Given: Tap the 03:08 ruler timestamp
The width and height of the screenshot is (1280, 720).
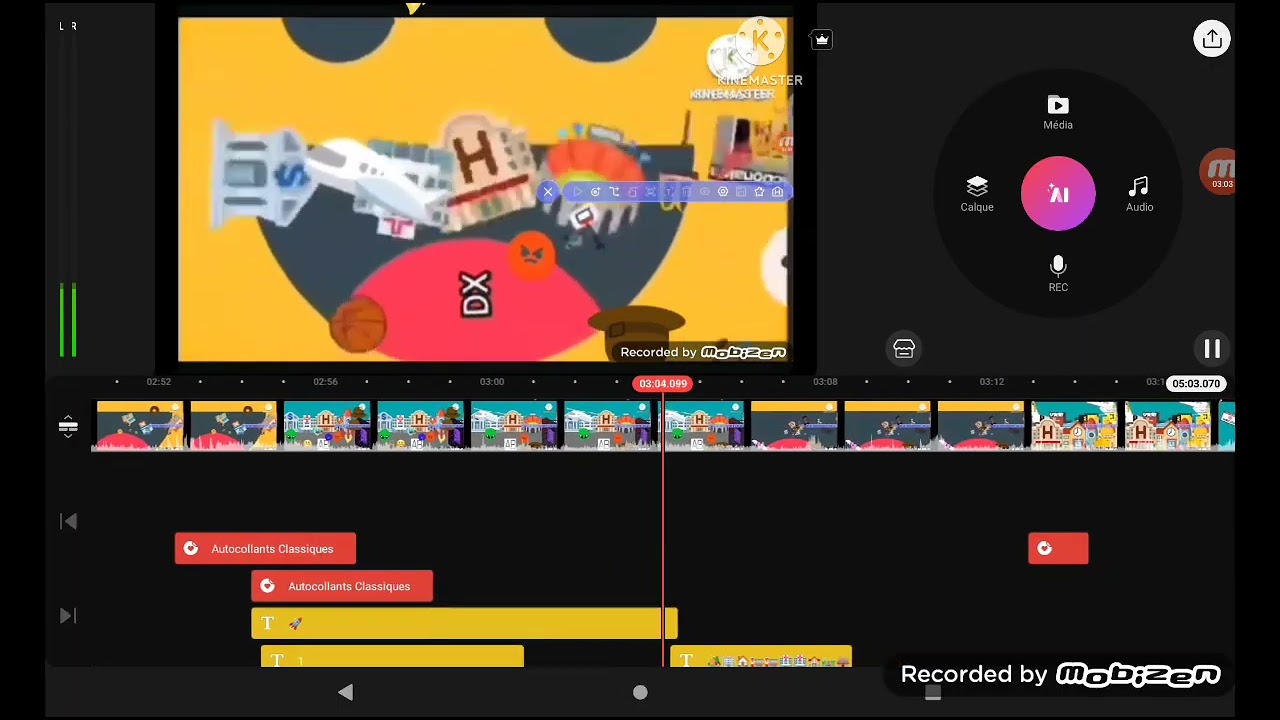Looking at the screenshot, I should 825,382.
